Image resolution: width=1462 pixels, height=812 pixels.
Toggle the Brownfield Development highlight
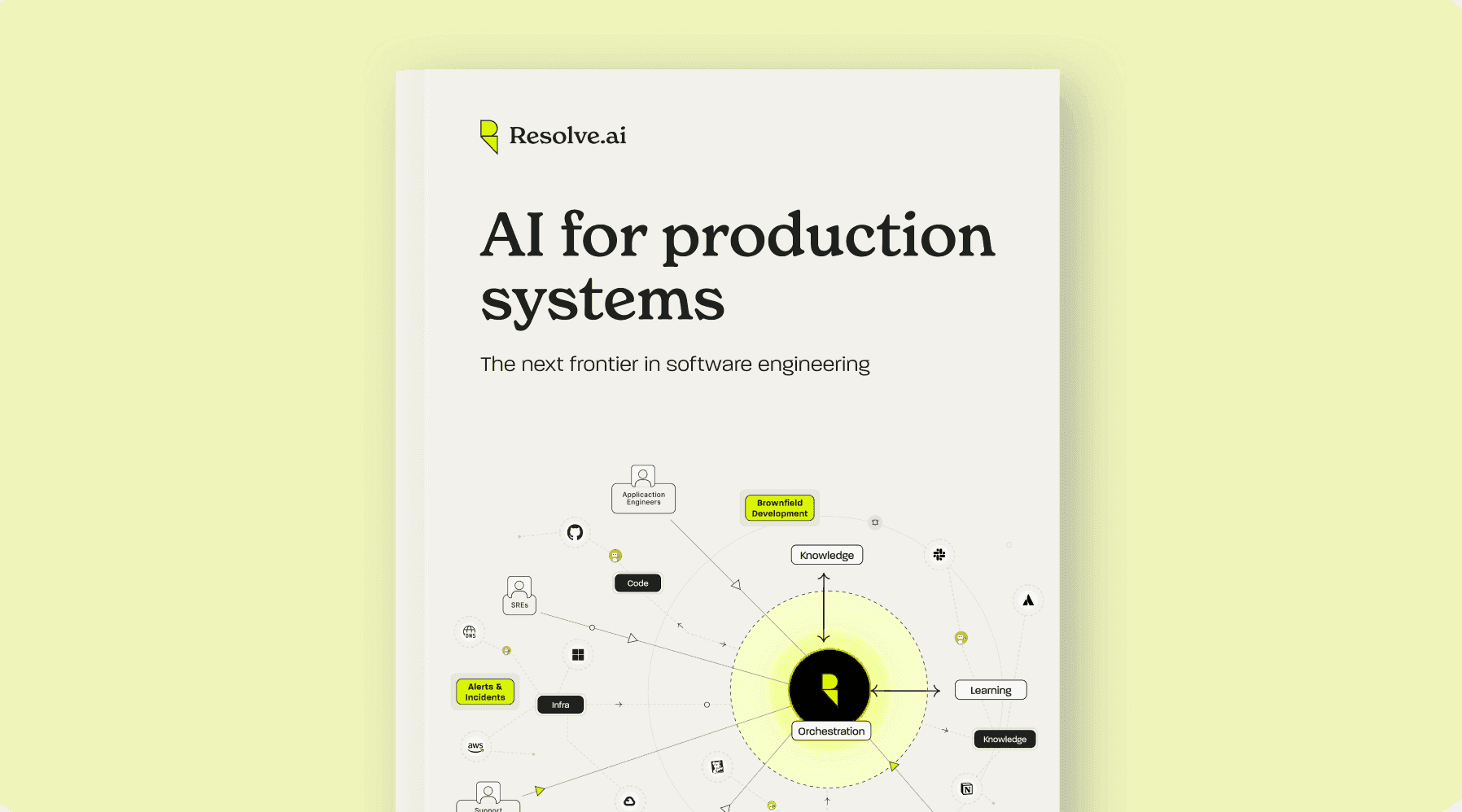778,508
